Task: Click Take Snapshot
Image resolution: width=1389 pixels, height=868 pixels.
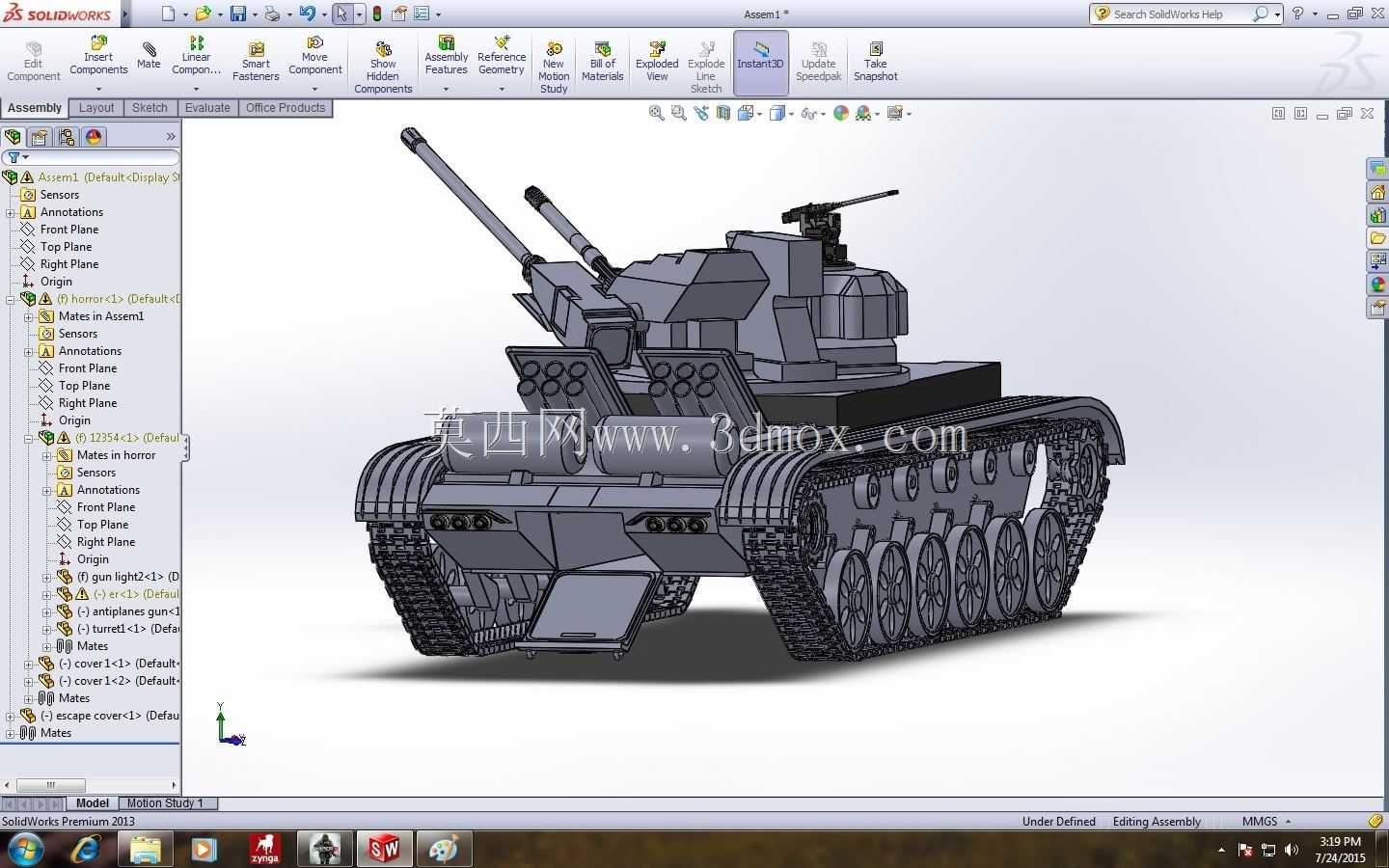Action: (x=875, y=63)
